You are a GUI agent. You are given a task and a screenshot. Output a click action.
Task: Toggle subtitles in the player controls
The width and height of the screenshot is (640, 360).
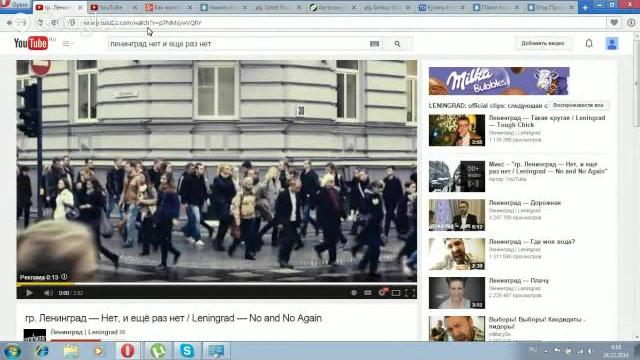click(x=368, y=293)
